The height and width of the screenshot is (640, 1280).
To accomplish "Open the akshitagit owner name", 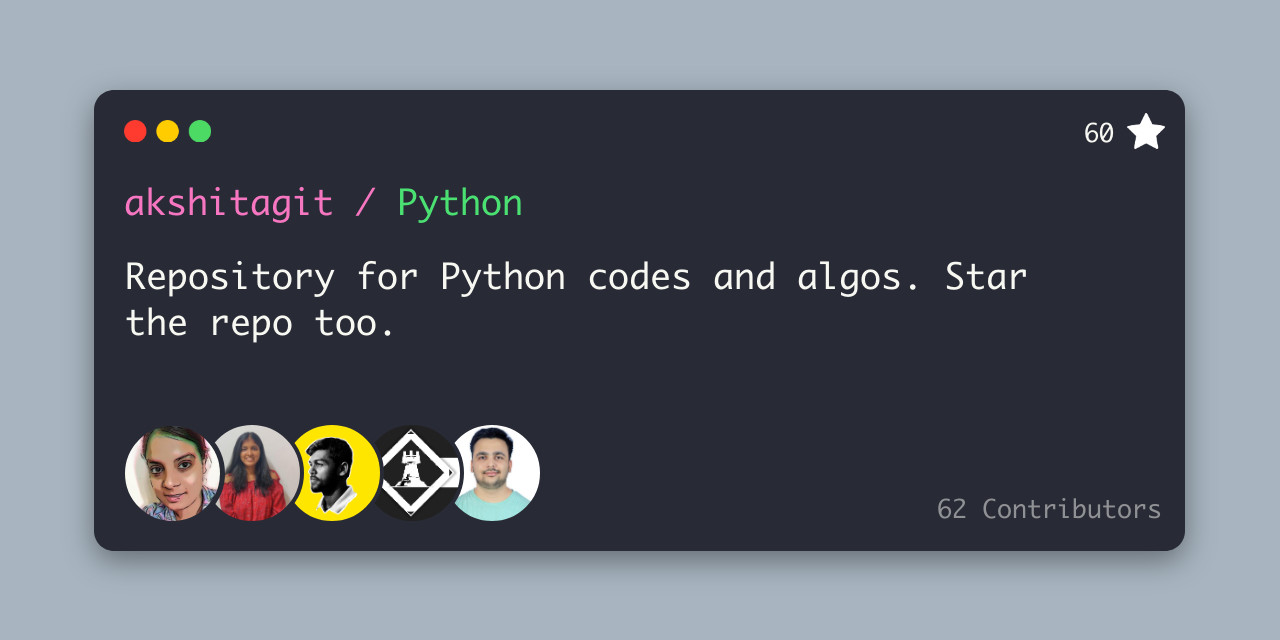I will [229, 203].
